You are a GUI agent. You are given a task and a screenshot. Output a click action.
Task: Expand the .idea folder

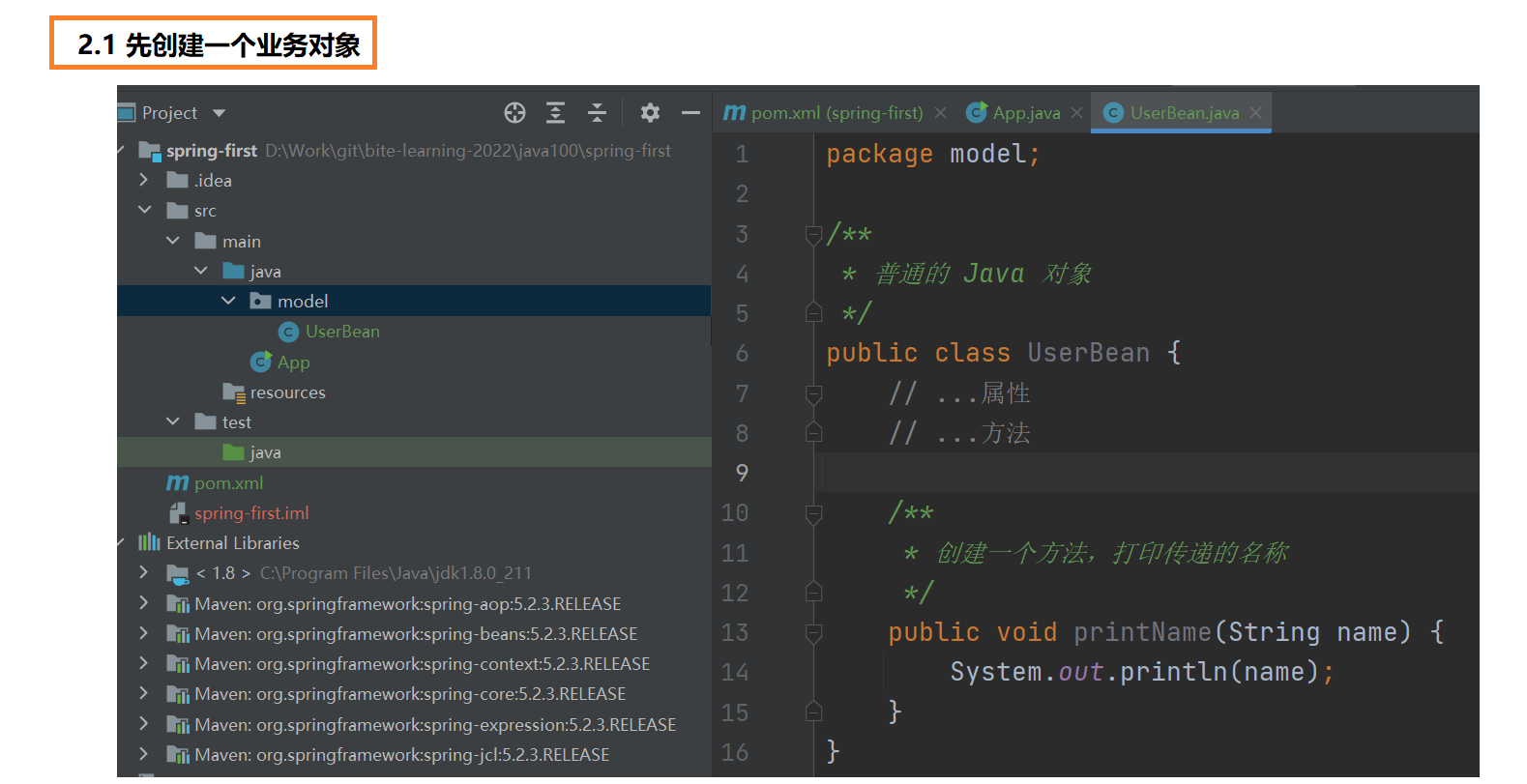tap(144, 181)
